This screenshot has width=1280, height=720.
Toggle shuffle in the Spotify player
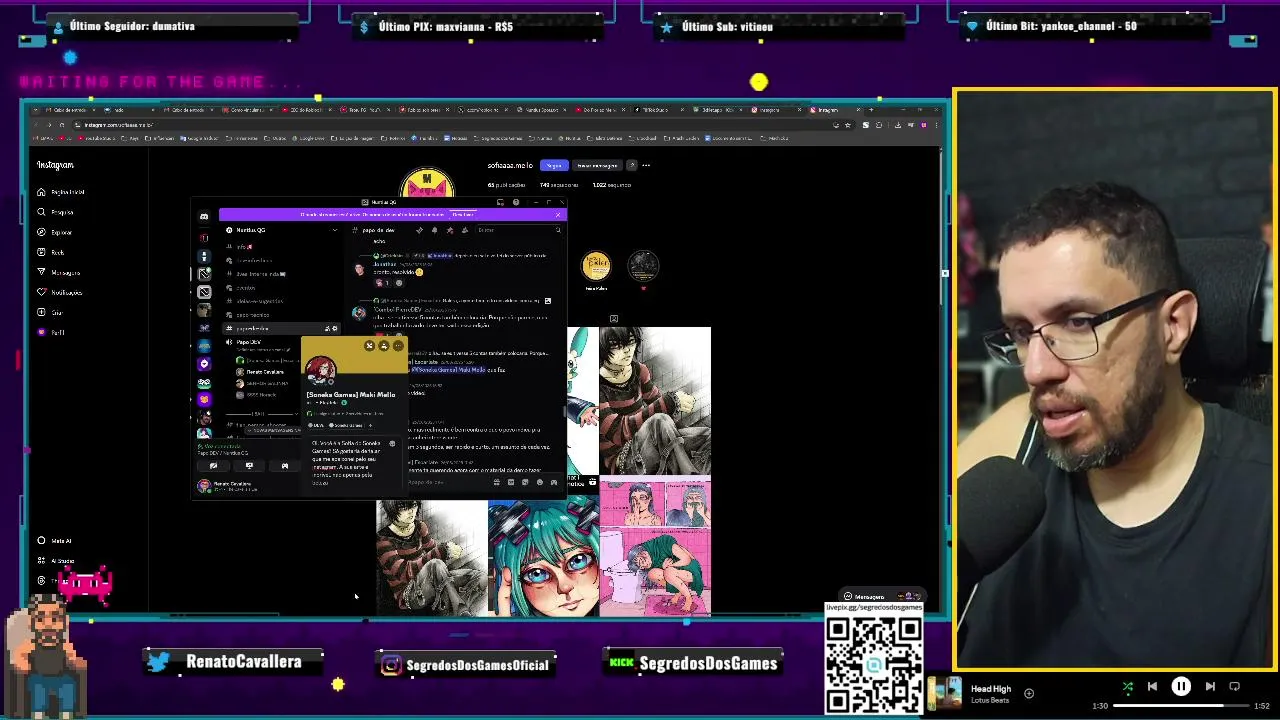point(1128,687)
